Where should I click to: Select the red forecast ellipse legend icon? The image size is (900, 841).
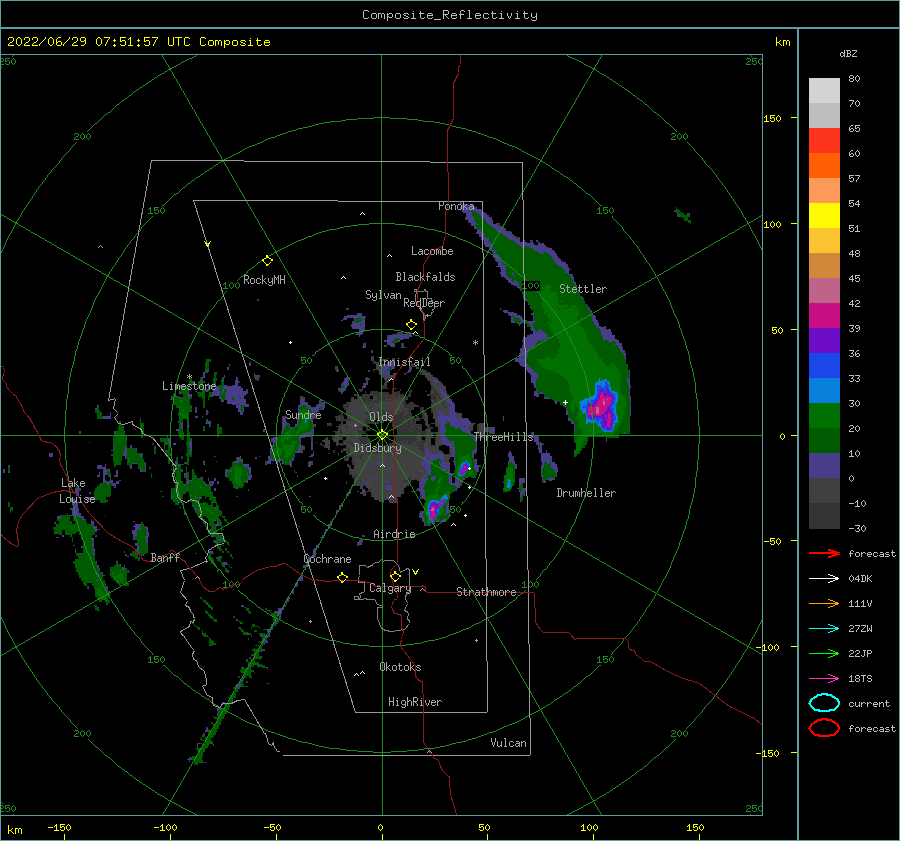click(x=824, y=728)
